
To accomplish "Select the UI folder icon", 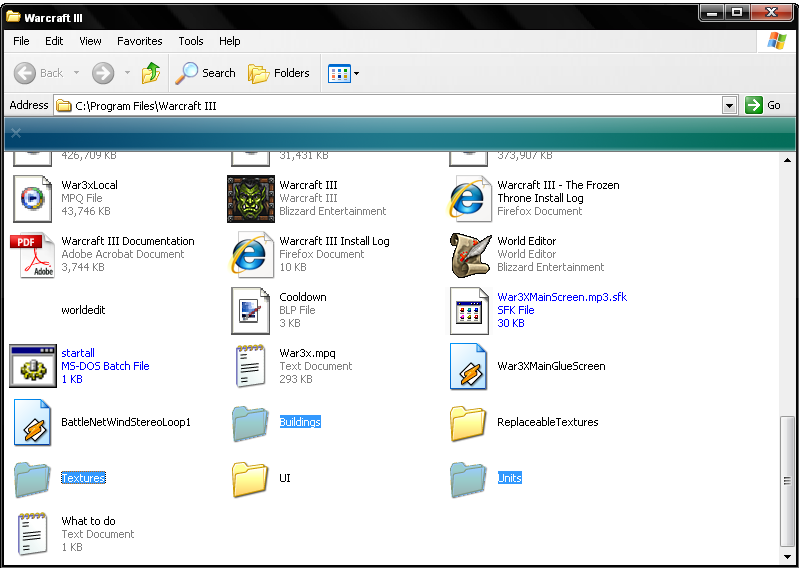I will (250, 479).
